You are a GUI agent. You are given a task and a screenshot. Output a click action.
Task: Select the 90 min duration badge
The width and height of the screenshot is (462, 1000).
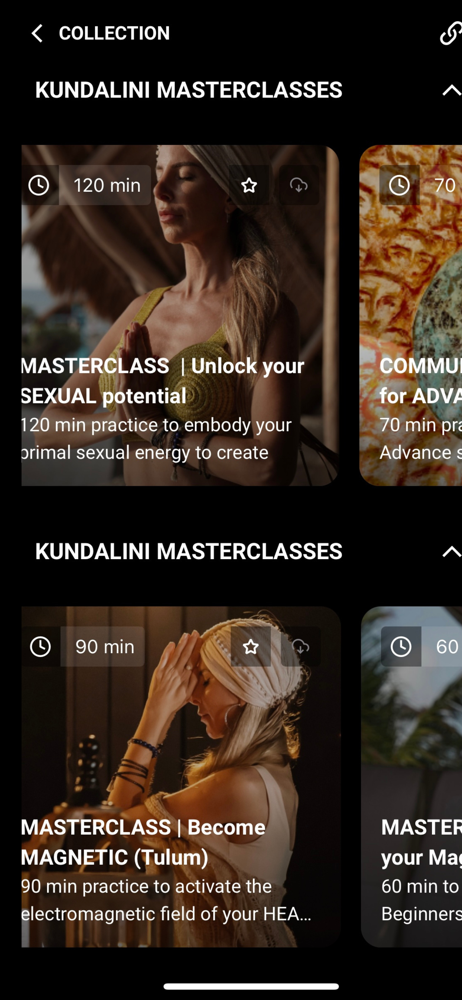(103, 646)
